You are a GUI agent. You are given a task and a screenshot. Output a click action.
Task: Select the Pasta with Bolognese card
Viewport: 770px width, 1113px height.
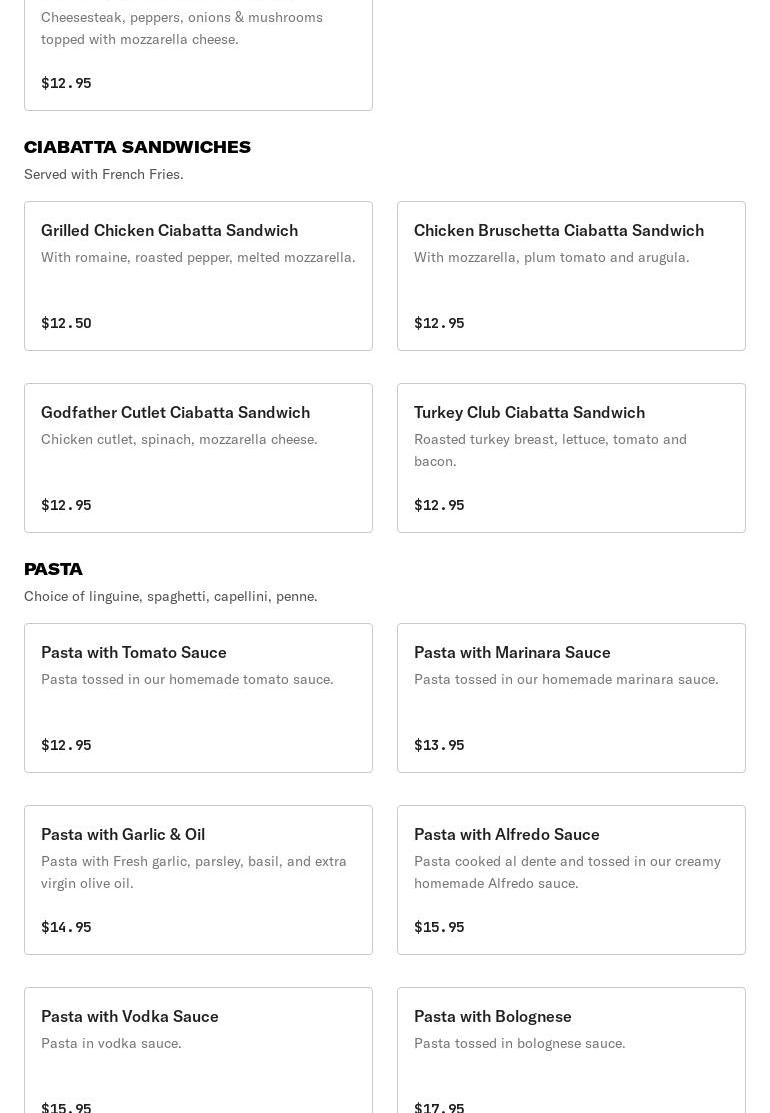point(571,1050)
